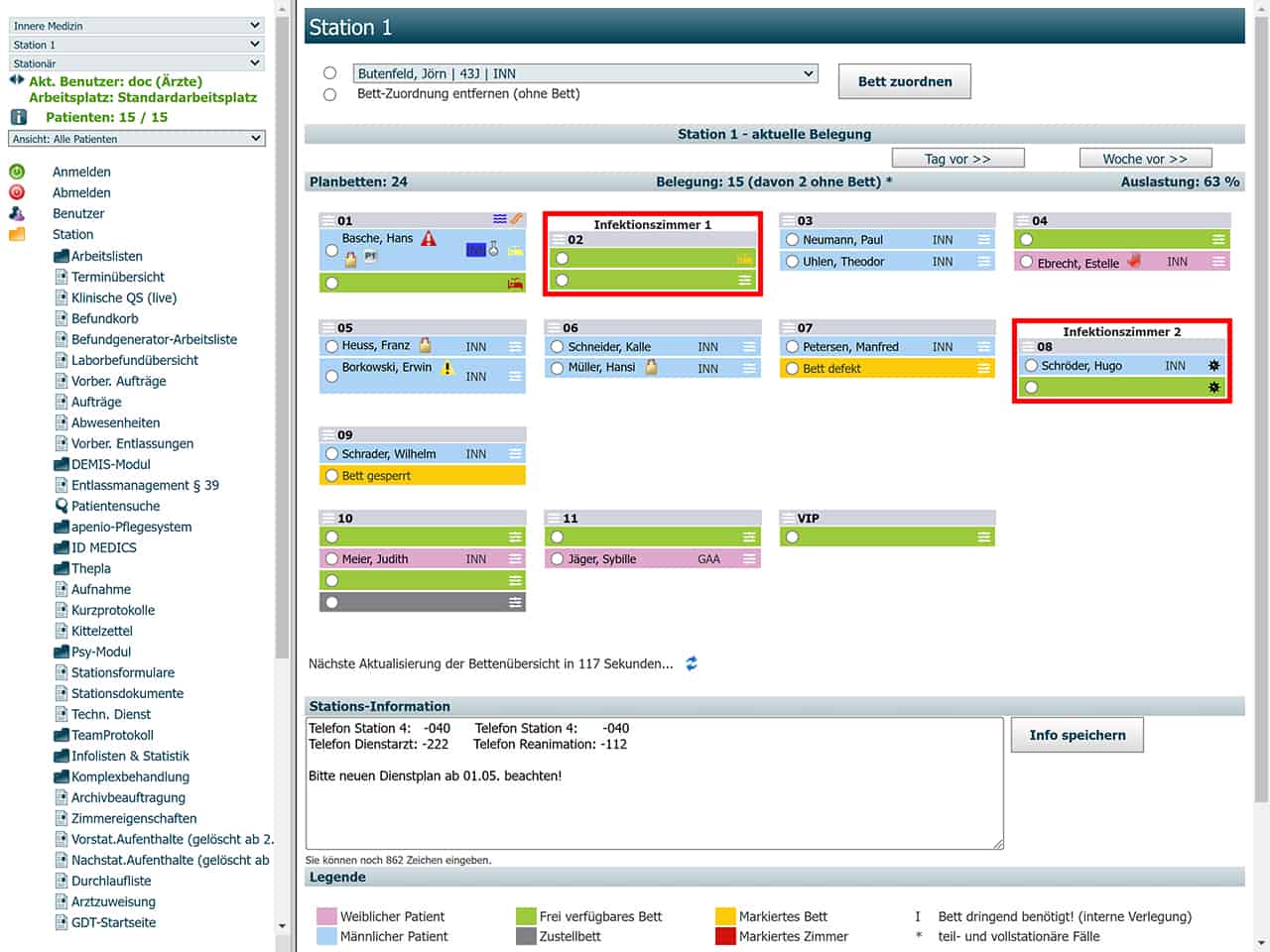The image size is (1270, 952).
Task: Open the Ansicht: Alle Patienten dropdown
Action: coord(137,139)
